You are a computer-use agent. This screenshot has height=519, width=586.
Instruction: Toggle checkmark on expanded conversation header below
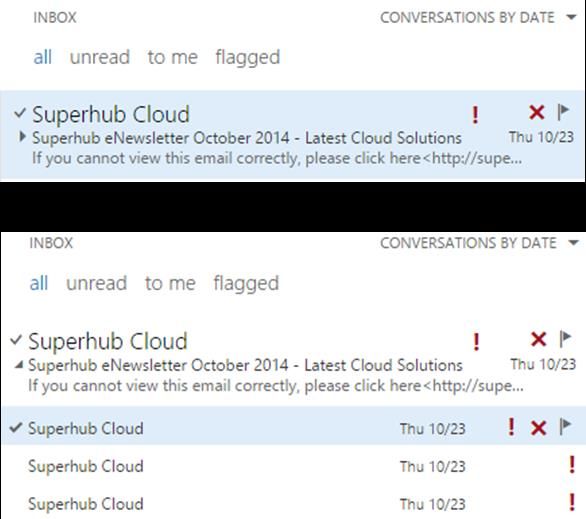click(16, 340)
